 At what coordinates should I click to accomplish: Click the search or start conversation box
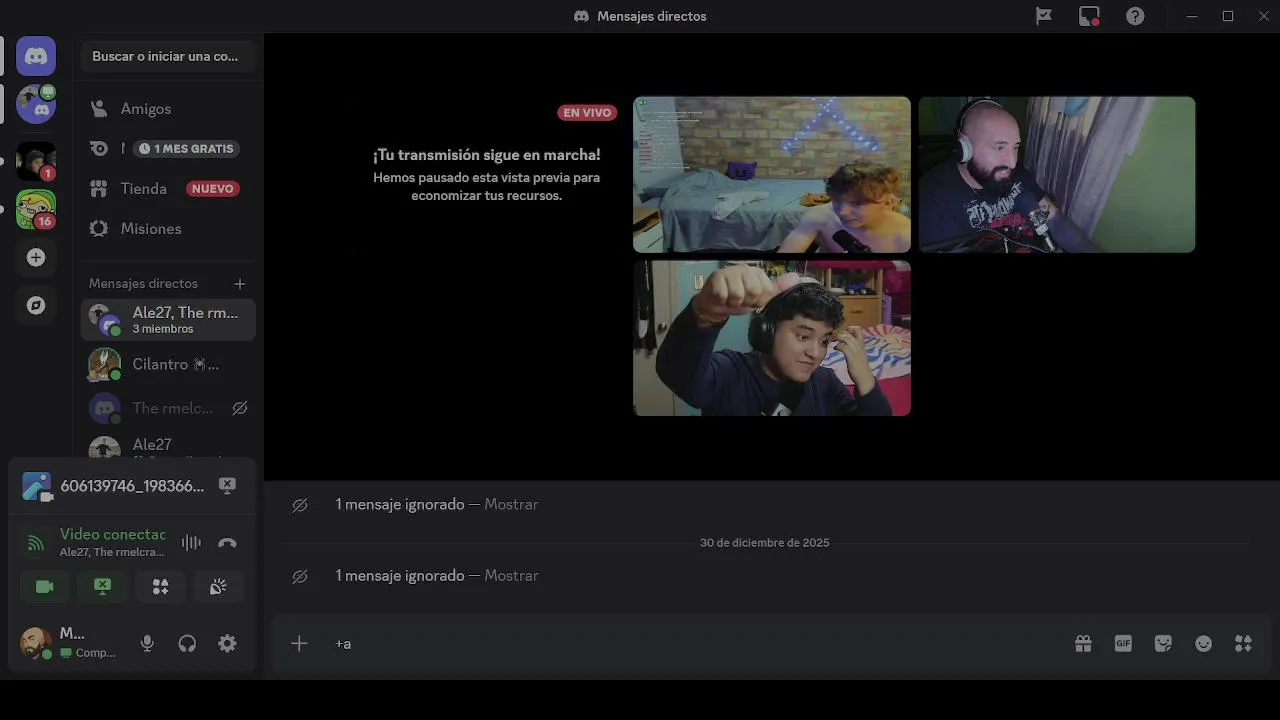pyautogui.click(x=168, y=56)
